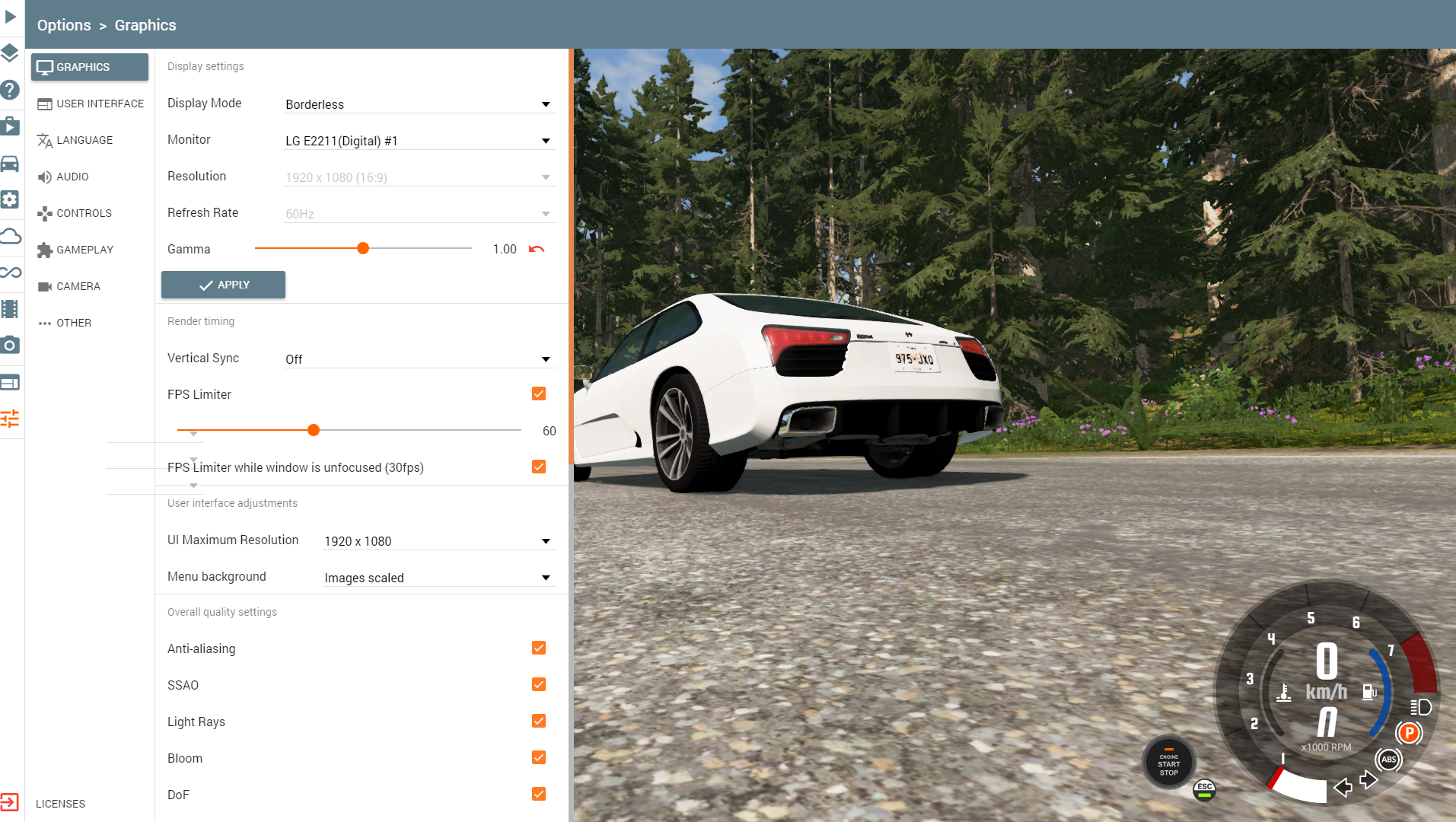Switch to the Language tab
The image size is (1456, 822).
coord(90,140)
